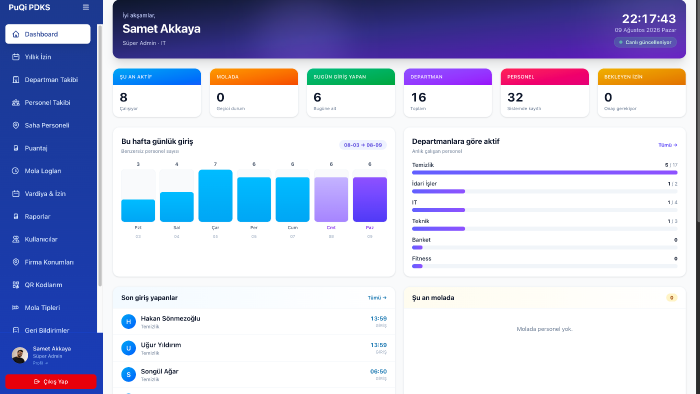The image size is (700, 394).
Task: Click the Banket department label
Action: pyautogui.click(x=421, y=240)
